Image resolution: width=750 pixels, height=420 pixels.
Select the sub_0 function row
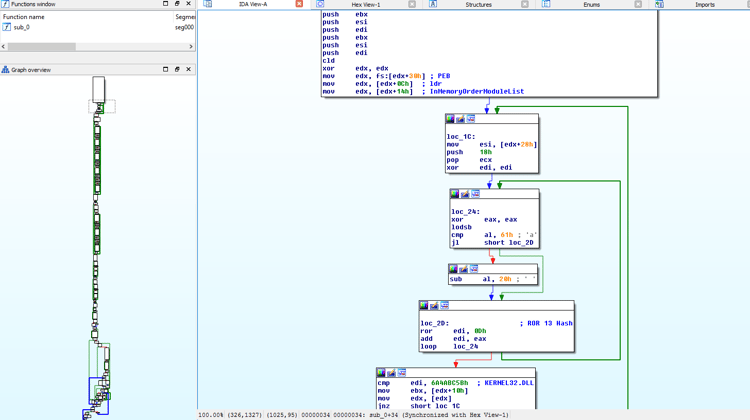98,27
